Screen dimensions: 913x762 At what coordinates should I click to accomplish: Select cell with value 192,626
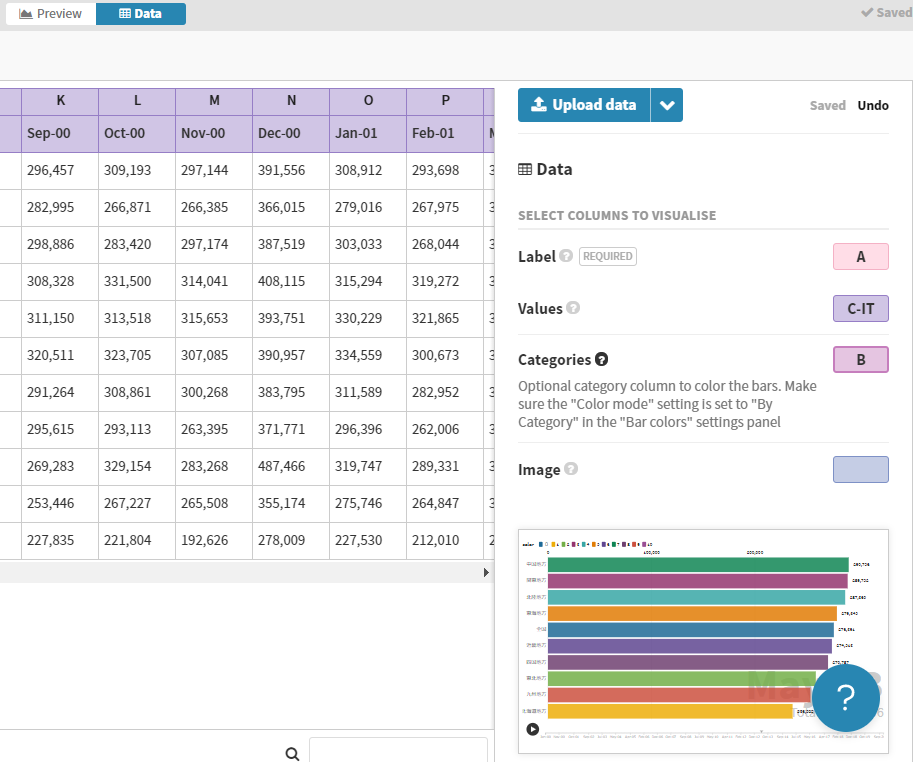point(214,540)
